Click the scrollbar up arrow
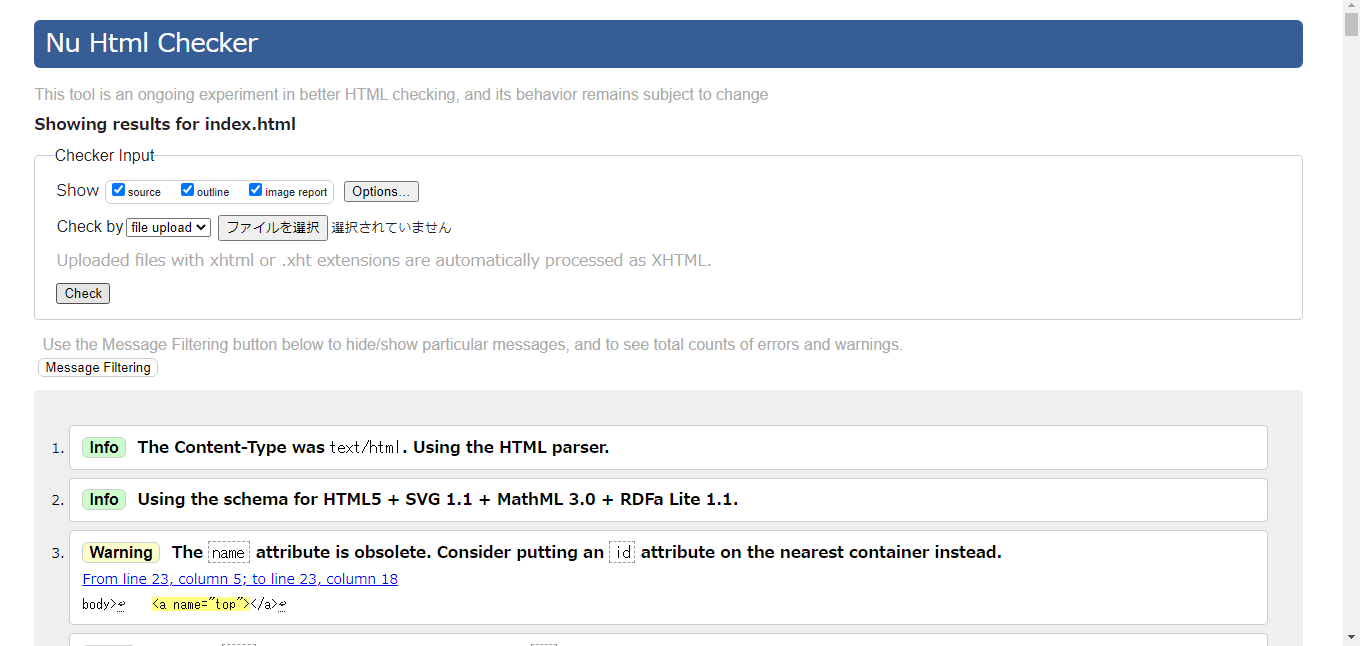Screen dimensions: 1360x646 pyautogui.click(x=1352, y=7)
